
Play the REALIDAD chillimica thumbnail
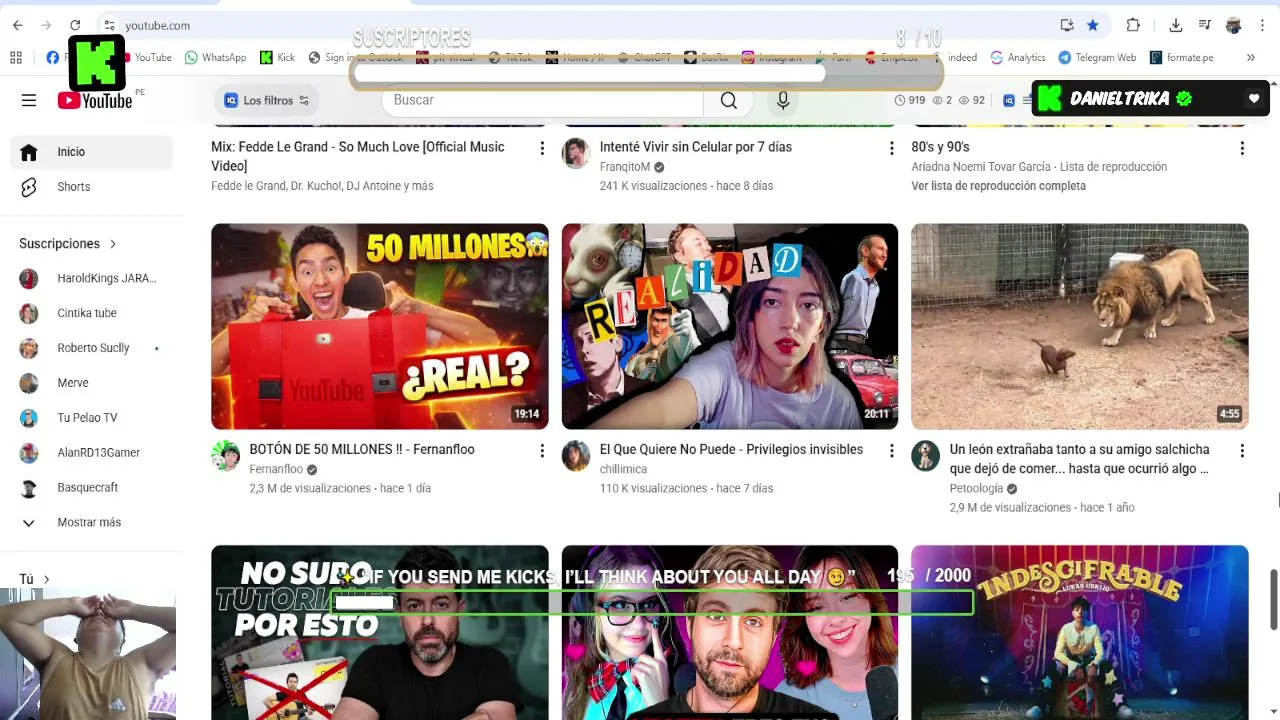coord(730,326)
